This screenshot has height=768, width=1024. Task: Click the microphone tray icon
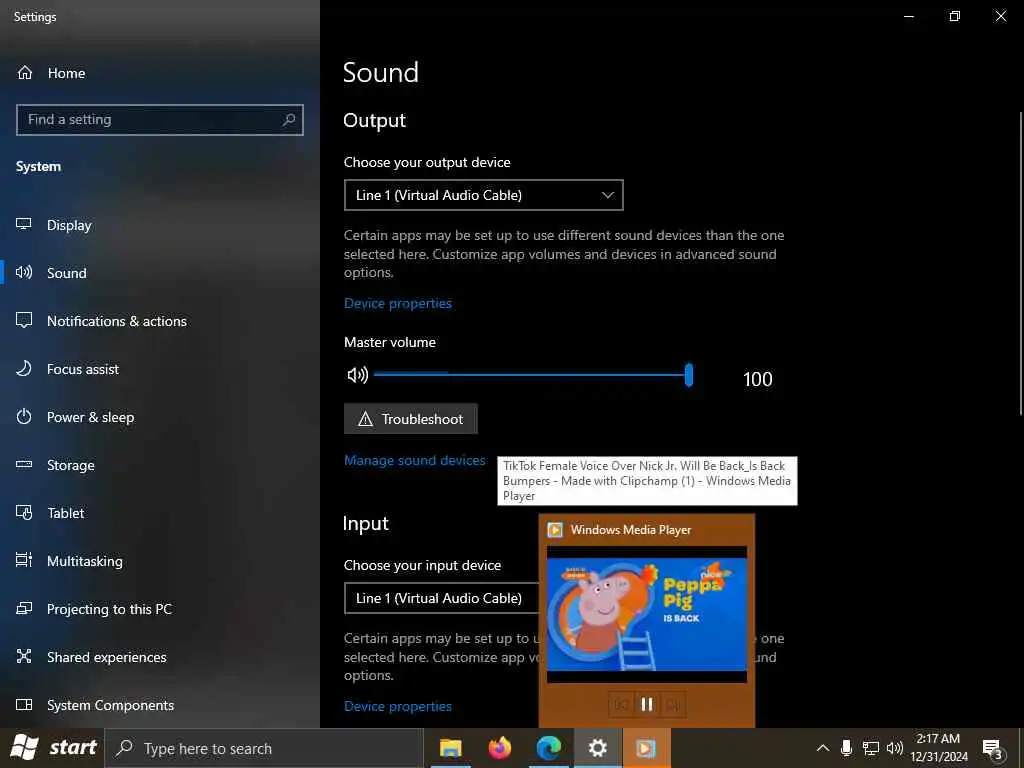coord(846,748)
